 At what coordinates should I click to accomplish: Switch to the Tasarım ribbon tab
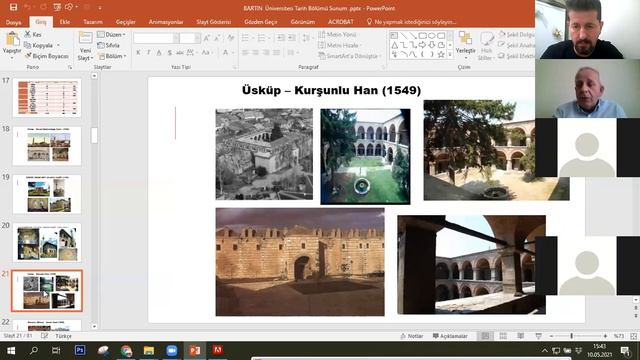coord(93,22)
